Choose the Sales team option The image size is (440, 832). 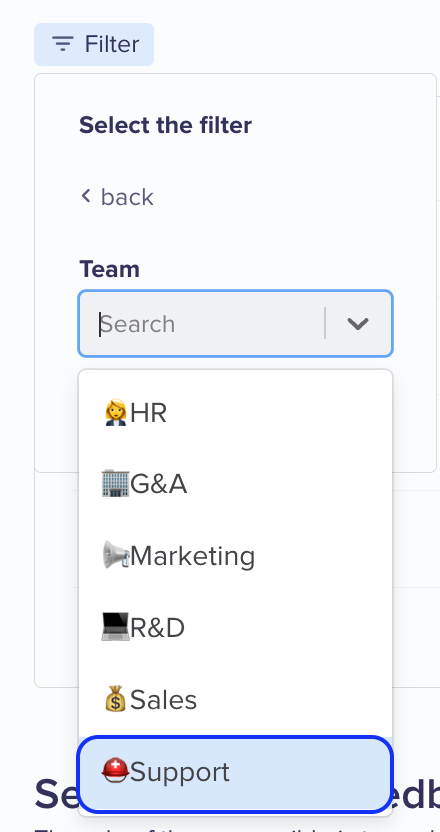tap(235, 699)
